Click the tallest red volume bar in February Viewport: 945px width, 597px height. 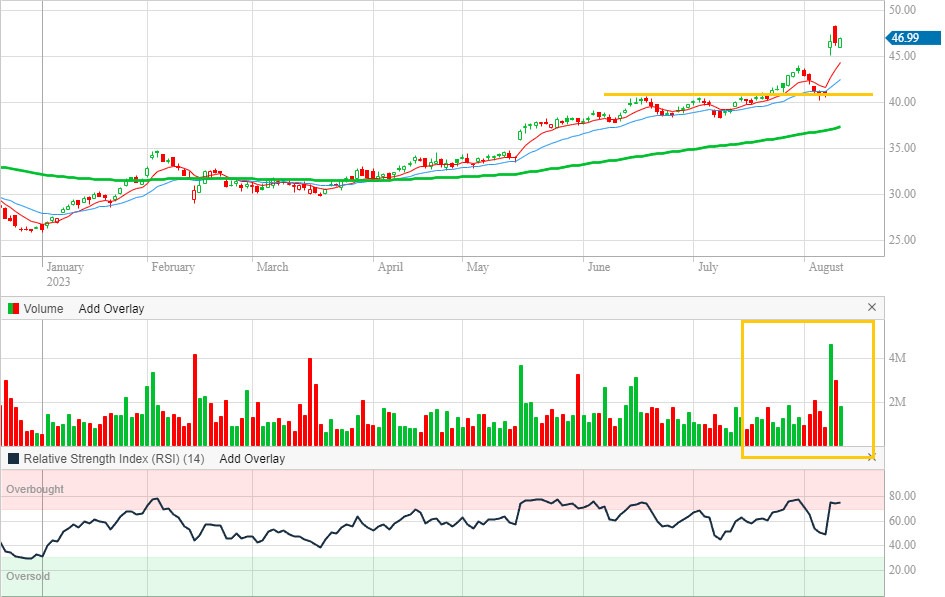pos(195,400)
